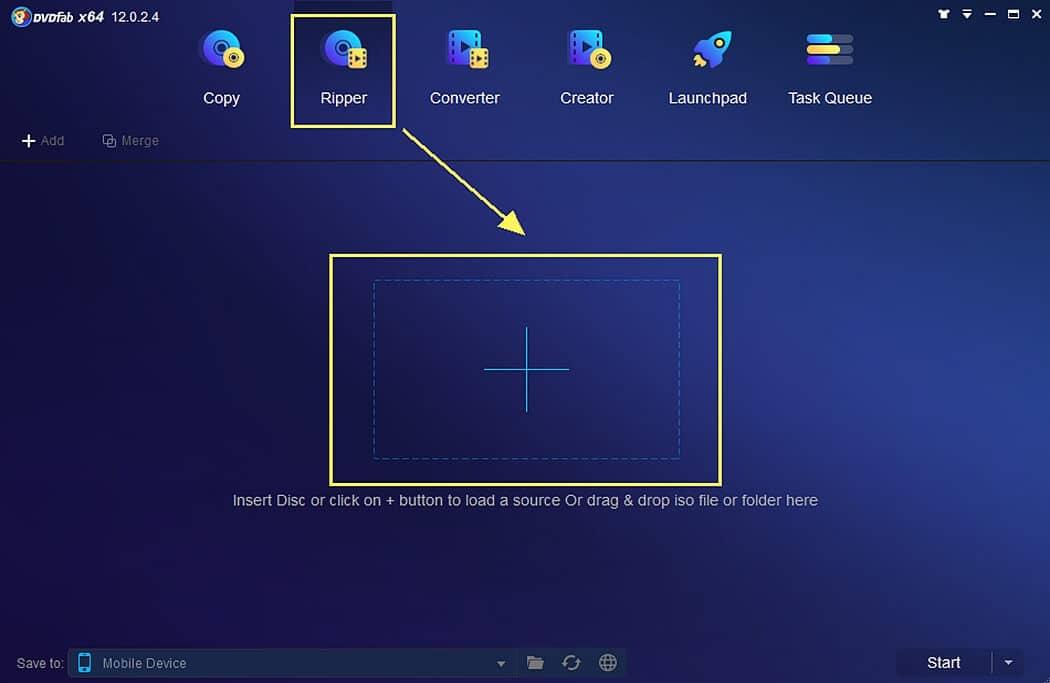Screen dimensions: 1050x683
Task: Open the title bar main menu dropdown
Action: 967,15
